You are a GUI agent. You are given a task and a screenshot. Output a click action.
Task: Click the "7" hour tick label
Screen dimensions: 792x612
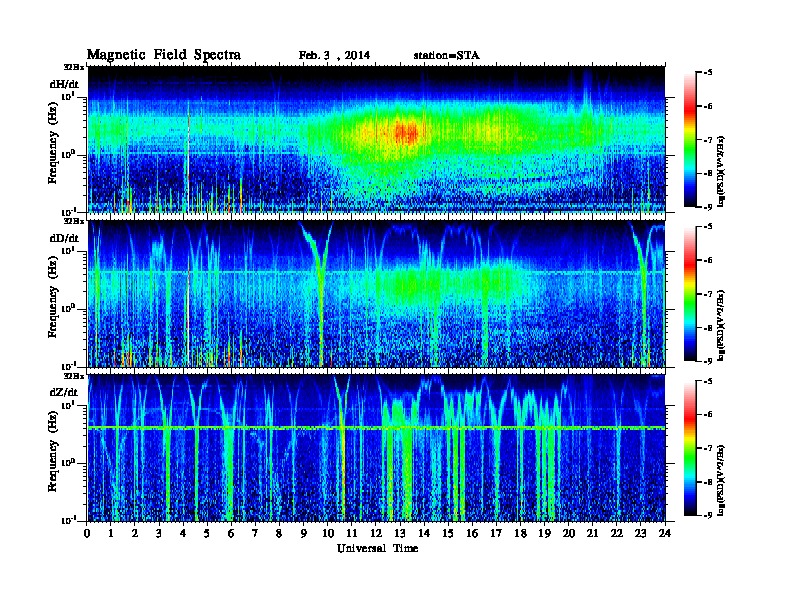point(255,533)
